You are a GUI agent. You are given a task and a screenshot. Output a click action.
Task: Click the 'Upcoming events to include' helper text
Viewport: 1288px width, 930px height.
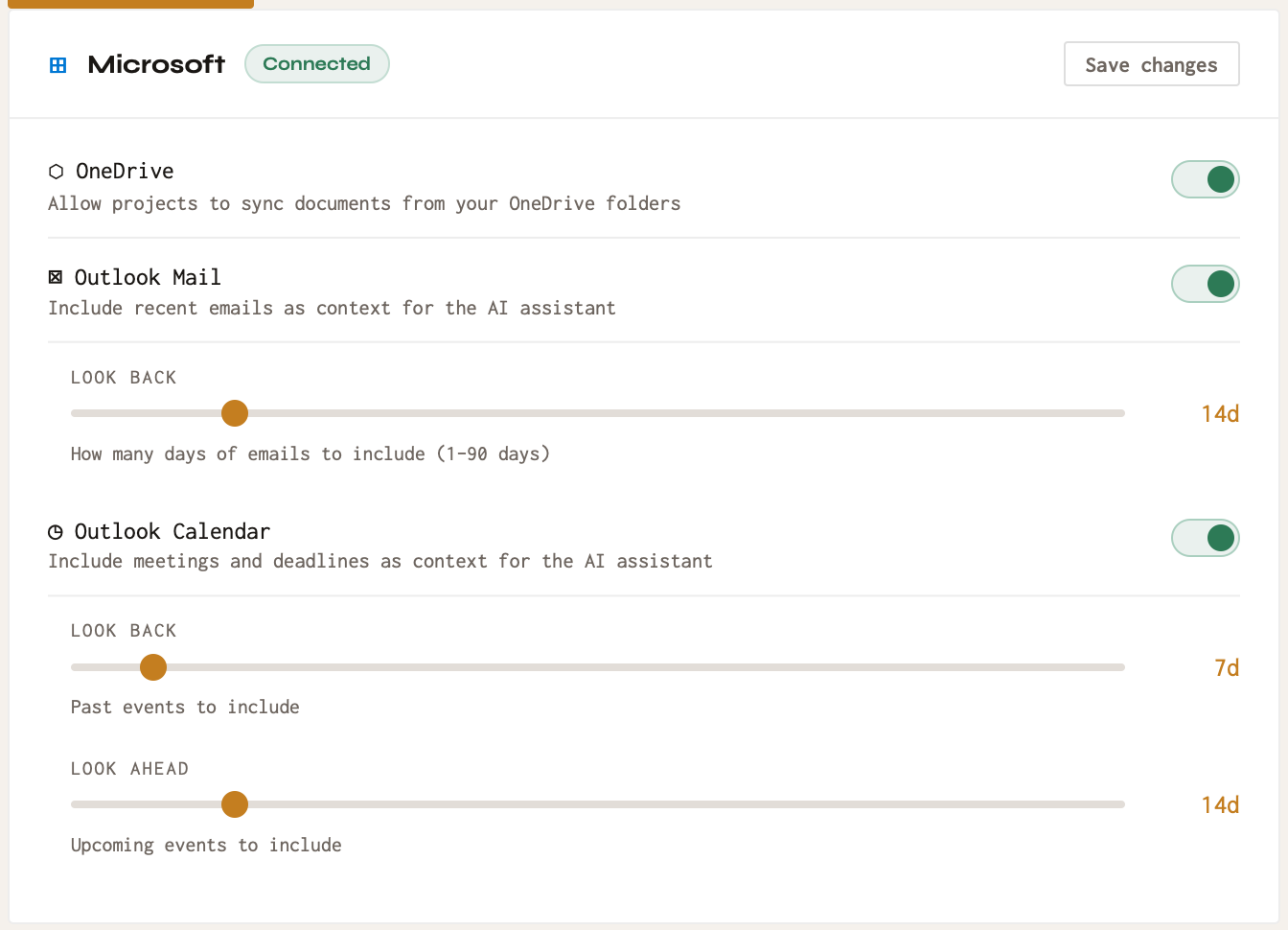[x=206, y=845]
